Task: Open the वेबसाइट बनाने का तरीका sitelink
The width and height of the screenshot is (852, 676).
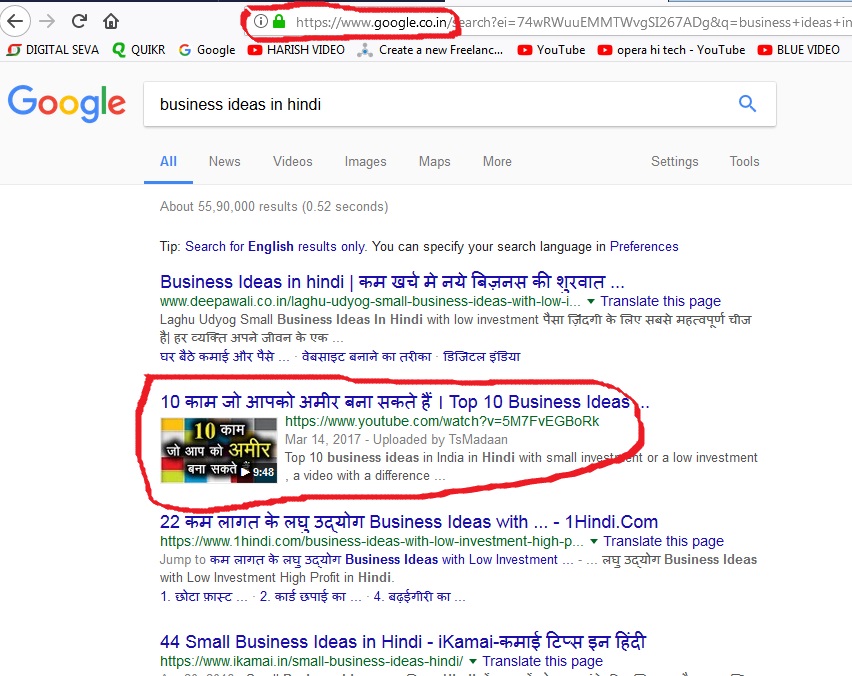Action: [366, 356]
